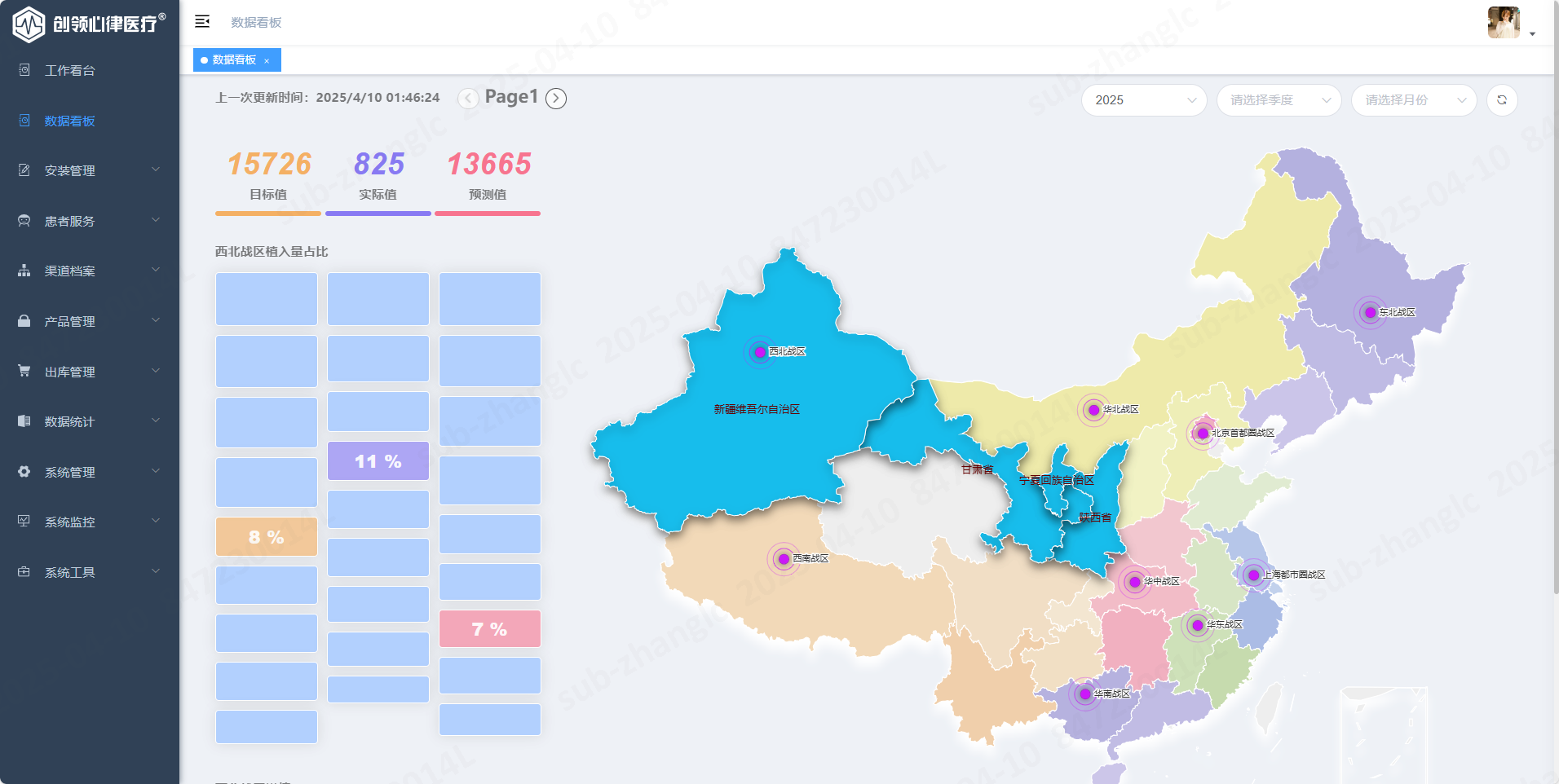The width and height of the screenshot is (1559, 784).
Task: Click the 安装管理 edit icon
Action: 24,170
